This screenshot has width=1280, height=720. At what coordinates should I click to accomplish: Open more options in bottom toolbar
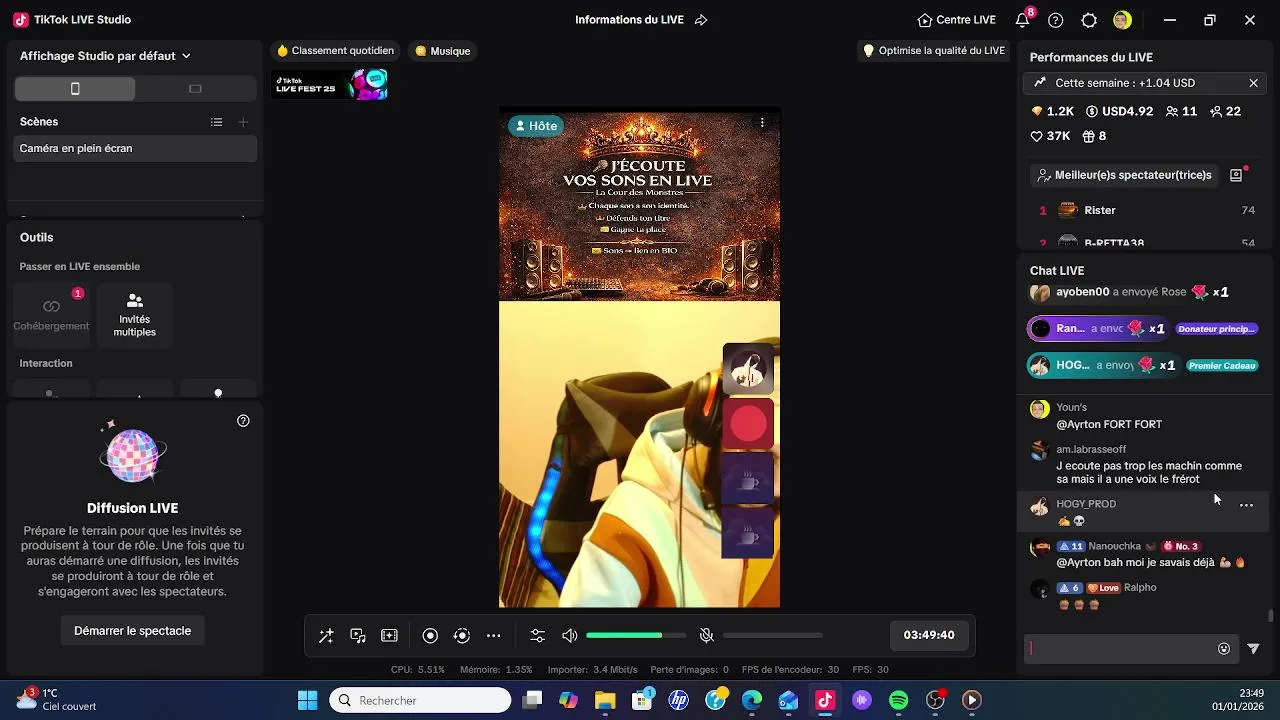coord(493,636)
